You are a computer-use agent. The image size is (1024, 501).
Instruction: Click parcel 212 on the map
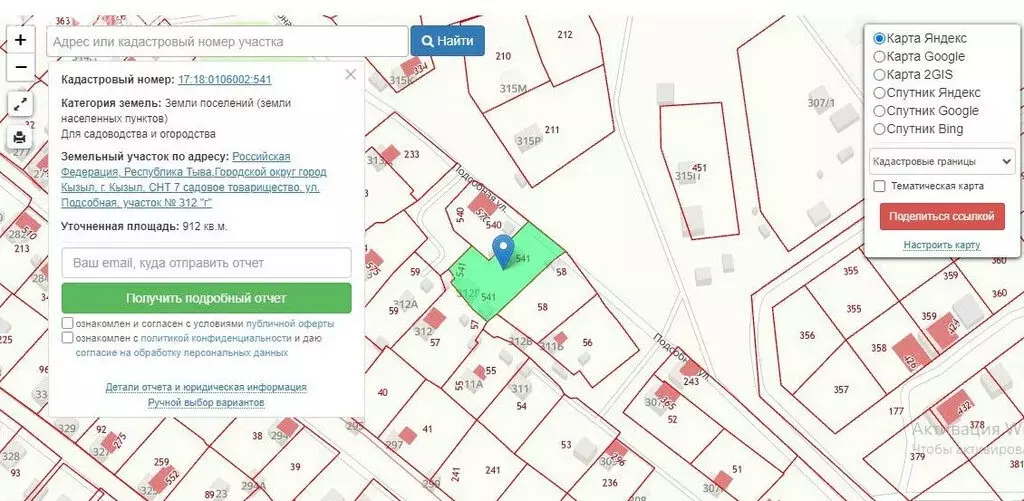[565, 34]
